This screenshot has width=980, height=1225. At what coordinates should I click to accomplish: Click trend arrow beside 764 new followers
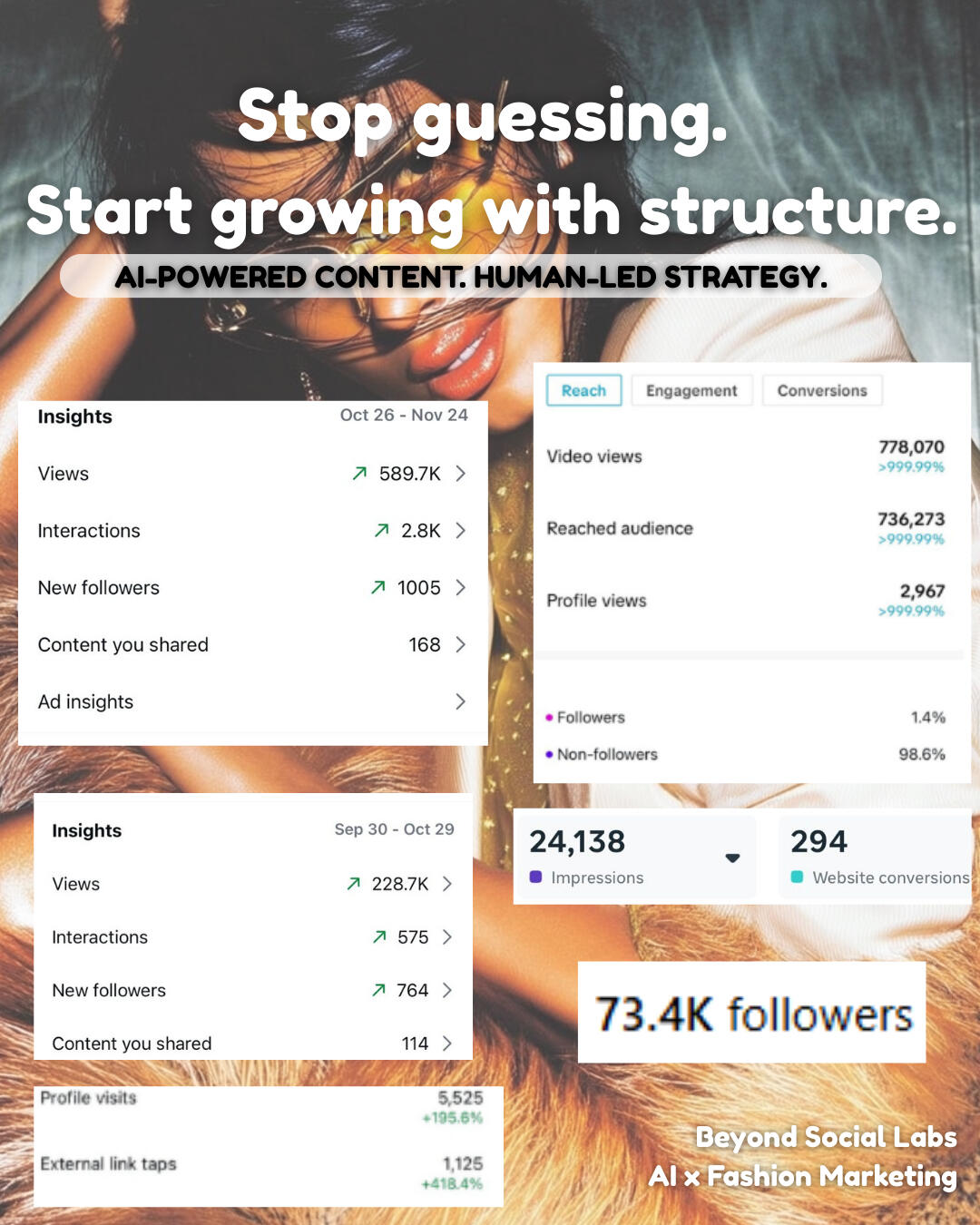[378, 990]
